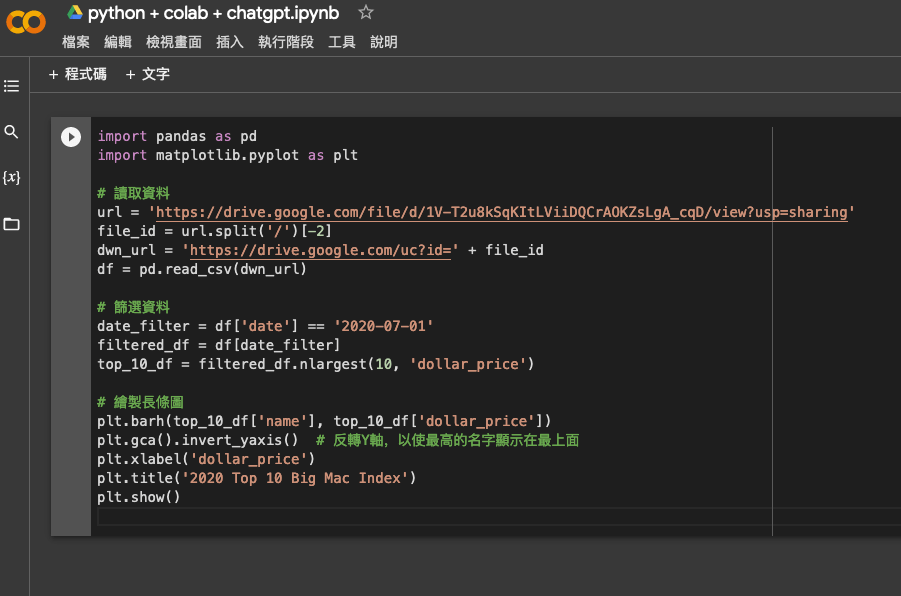The width and height of the screenshot is (901, 596).
Task: Open the 檢視畫面 menu
Action: click(174, 42)
